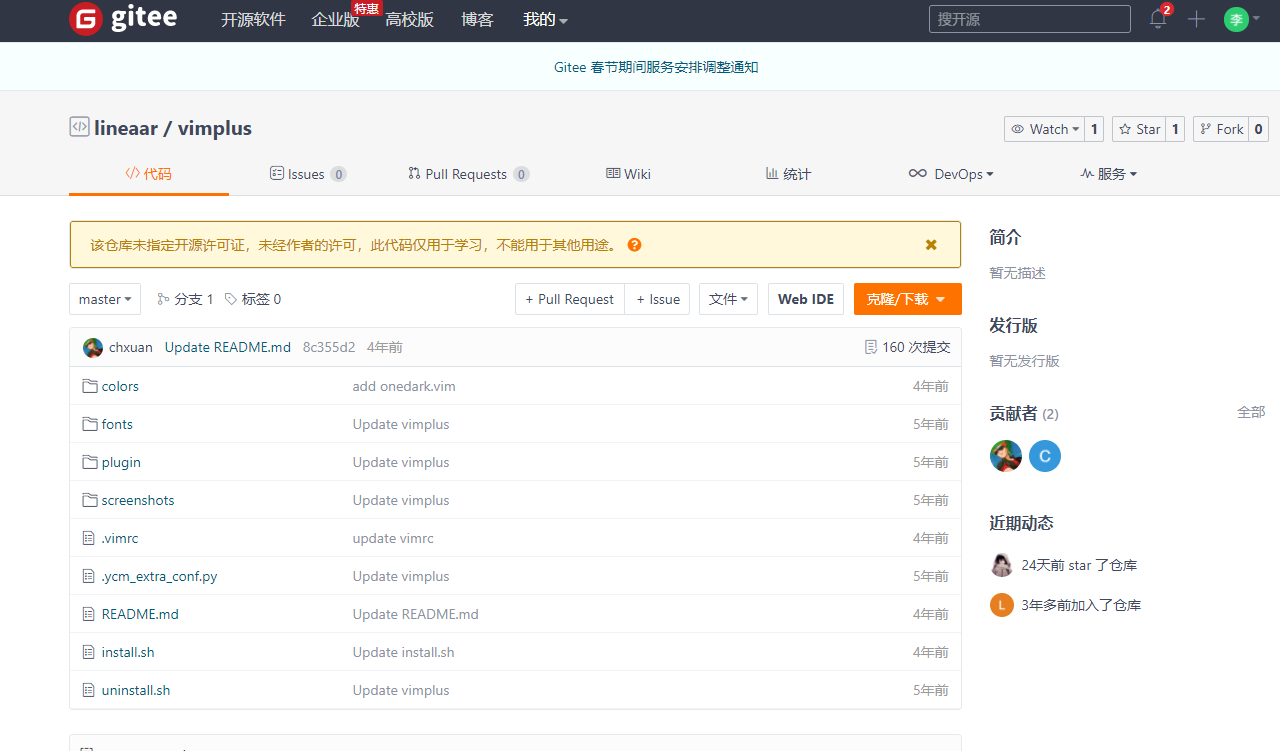Click your account avatar in the top bar
This screenshot has width=1280, height=751.
click(x=1236, y=19)
